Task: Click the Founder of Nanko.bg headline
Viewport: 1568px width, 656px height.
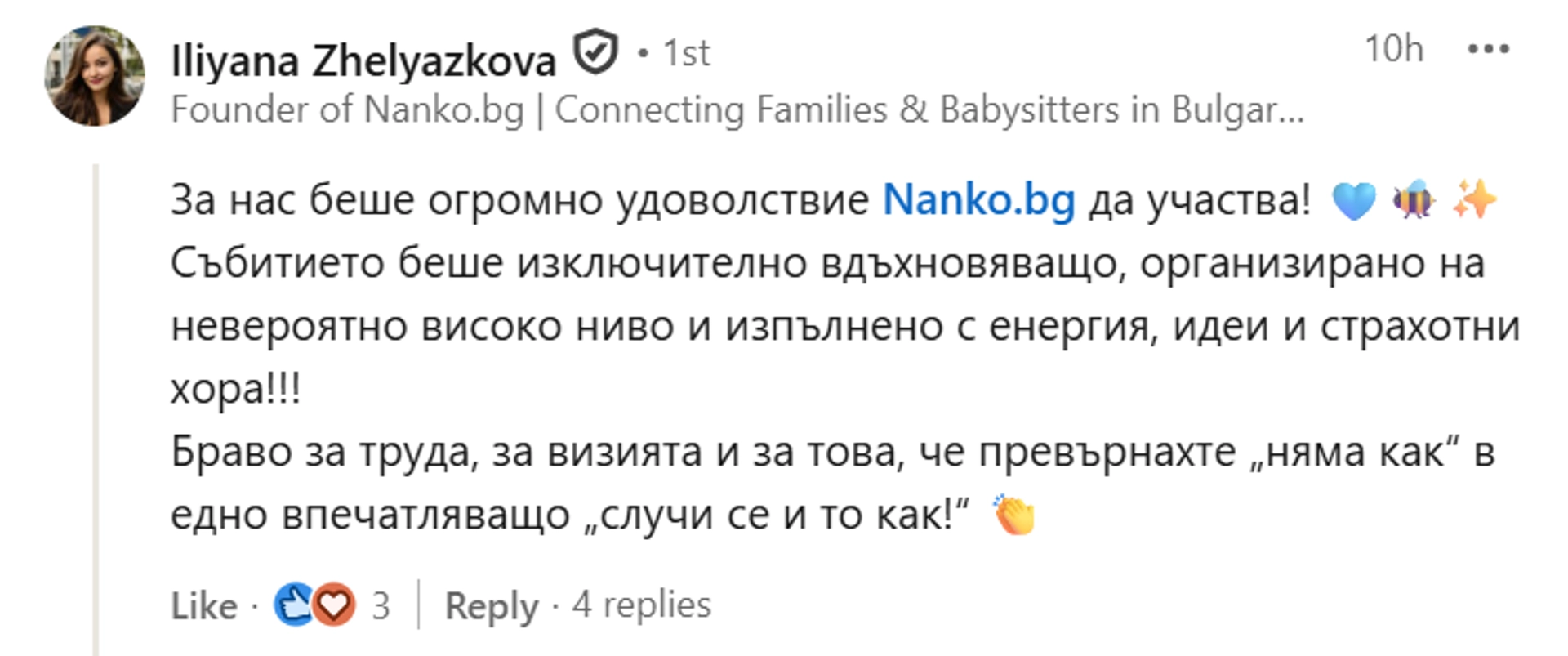Action: [737, 110]
